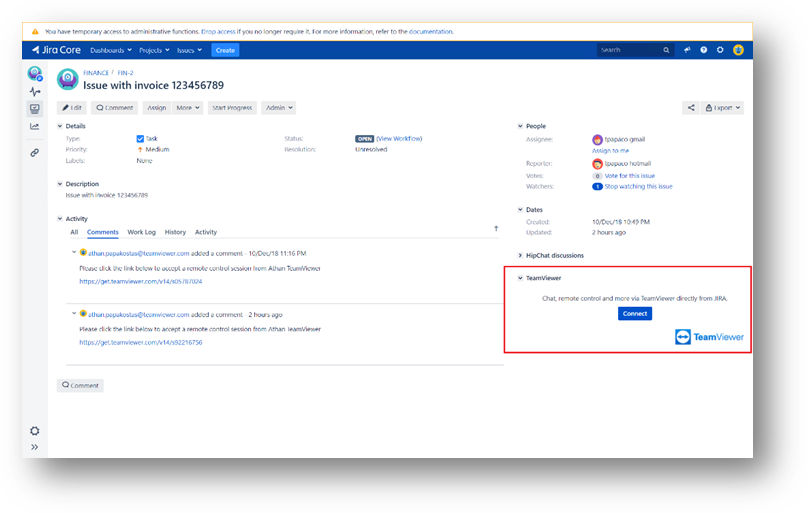Switch to the History tab
Screen dimensions: 808x513
coord(175,232)
